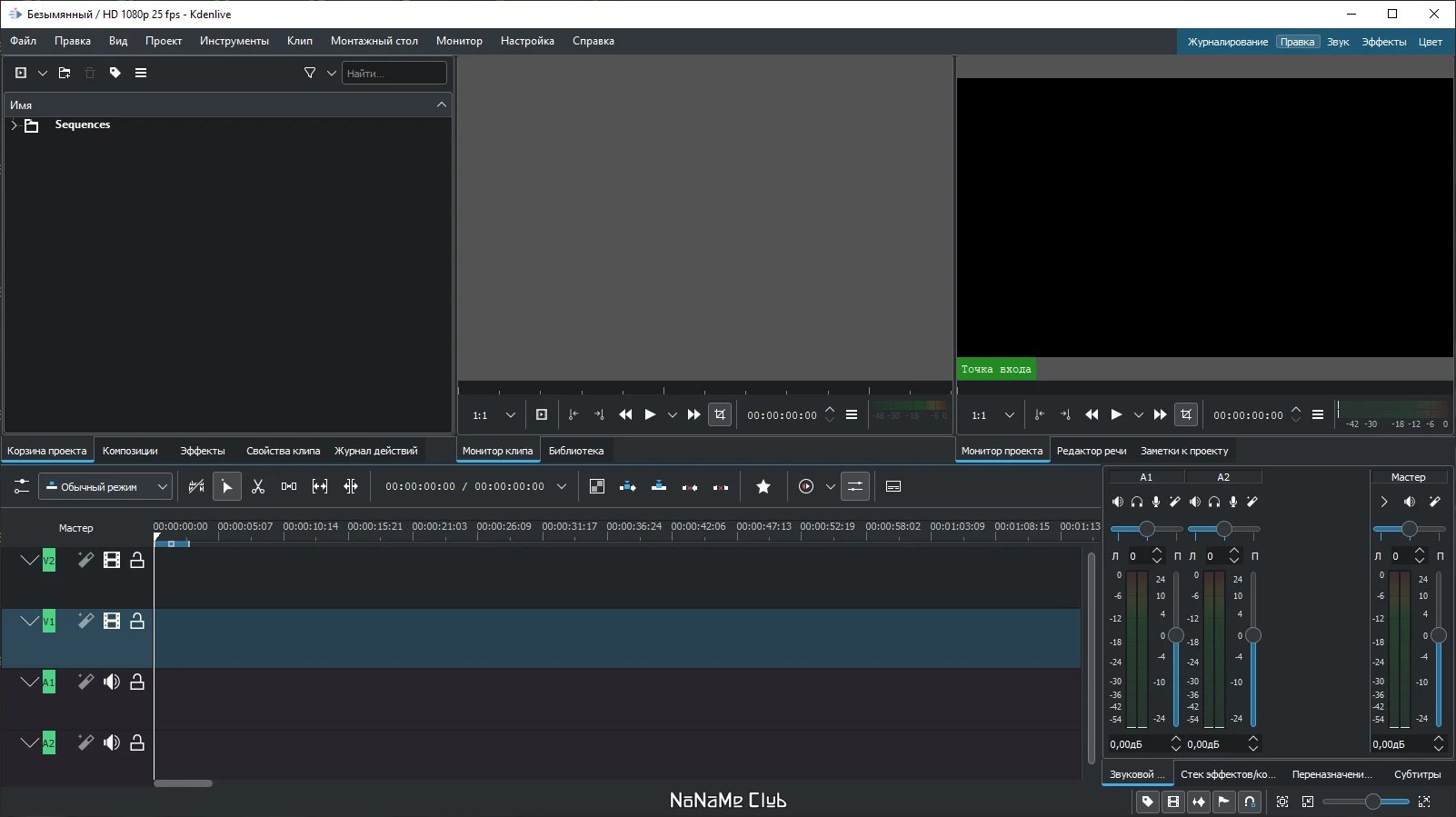The image size is (1456, 817).
Task: Expand the Sequences folder
Action: pyautogui.click(x=14, y=125)
